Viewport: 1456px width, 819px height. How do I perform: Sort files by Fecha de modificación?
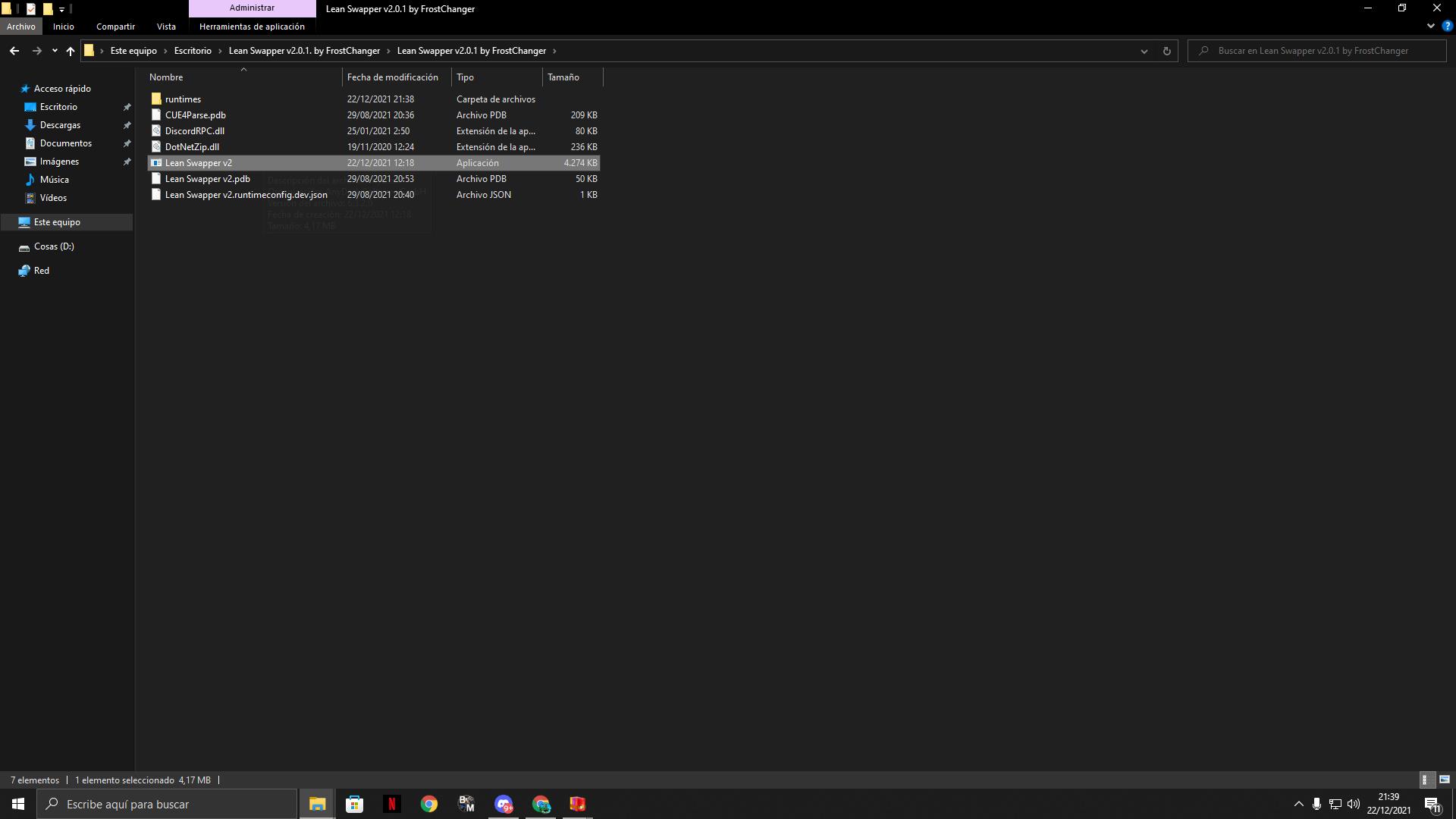coord(392,77)
